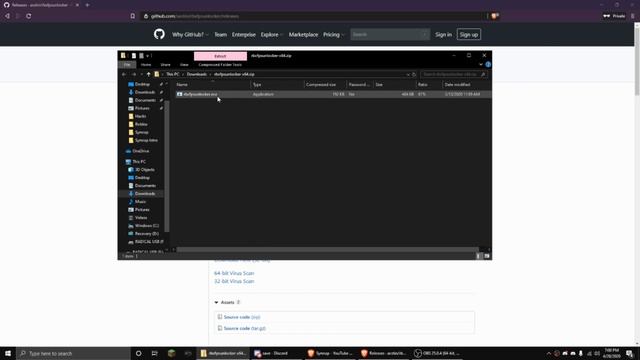640x360 pixels.
Task: Open the 32-bit Virus Scan link
Action: tap(234, 281)
